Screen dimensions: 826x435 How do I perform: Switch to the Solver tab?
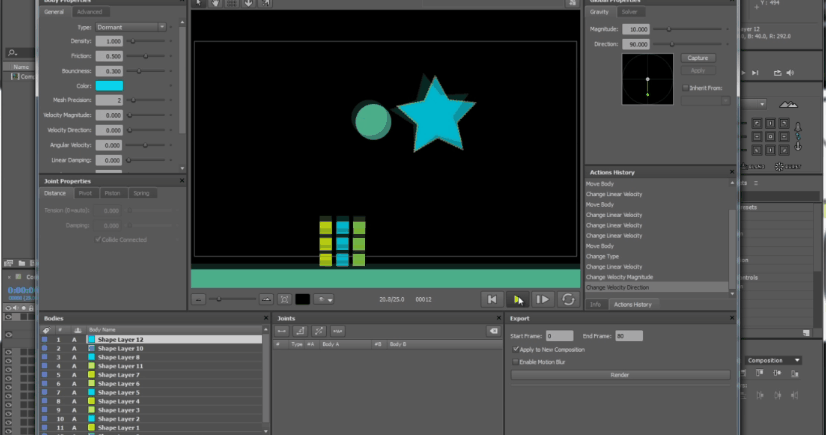coord(629,12)
